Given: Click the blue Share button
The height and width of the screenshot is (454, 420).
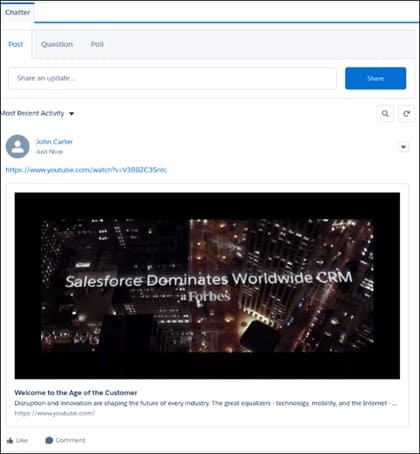Looking at the screenshot, I should tap(375, 78).
